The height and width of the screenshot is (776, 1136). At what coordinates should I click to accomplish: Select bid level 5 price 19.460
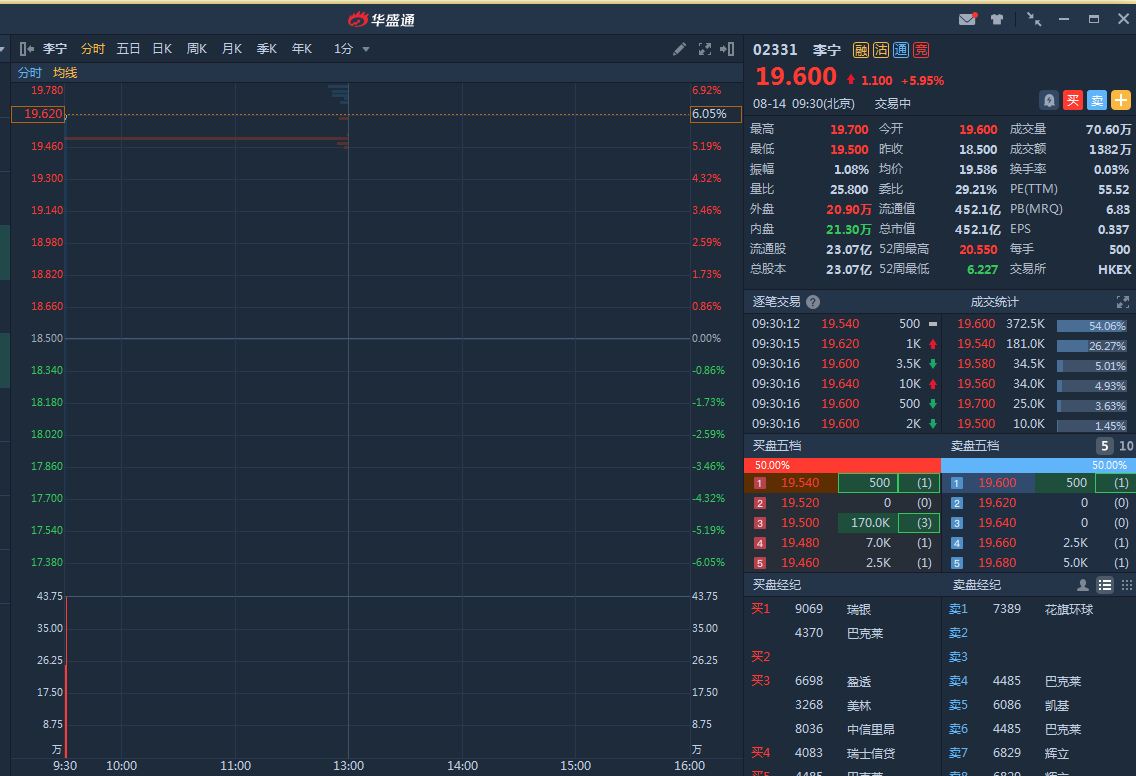coord(800,562)
